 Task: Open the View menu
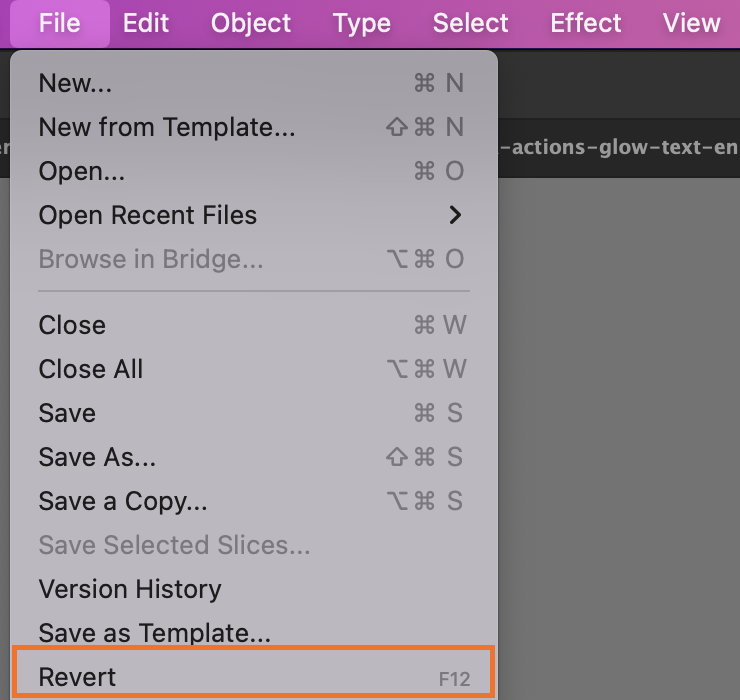[x=691, y=23]
